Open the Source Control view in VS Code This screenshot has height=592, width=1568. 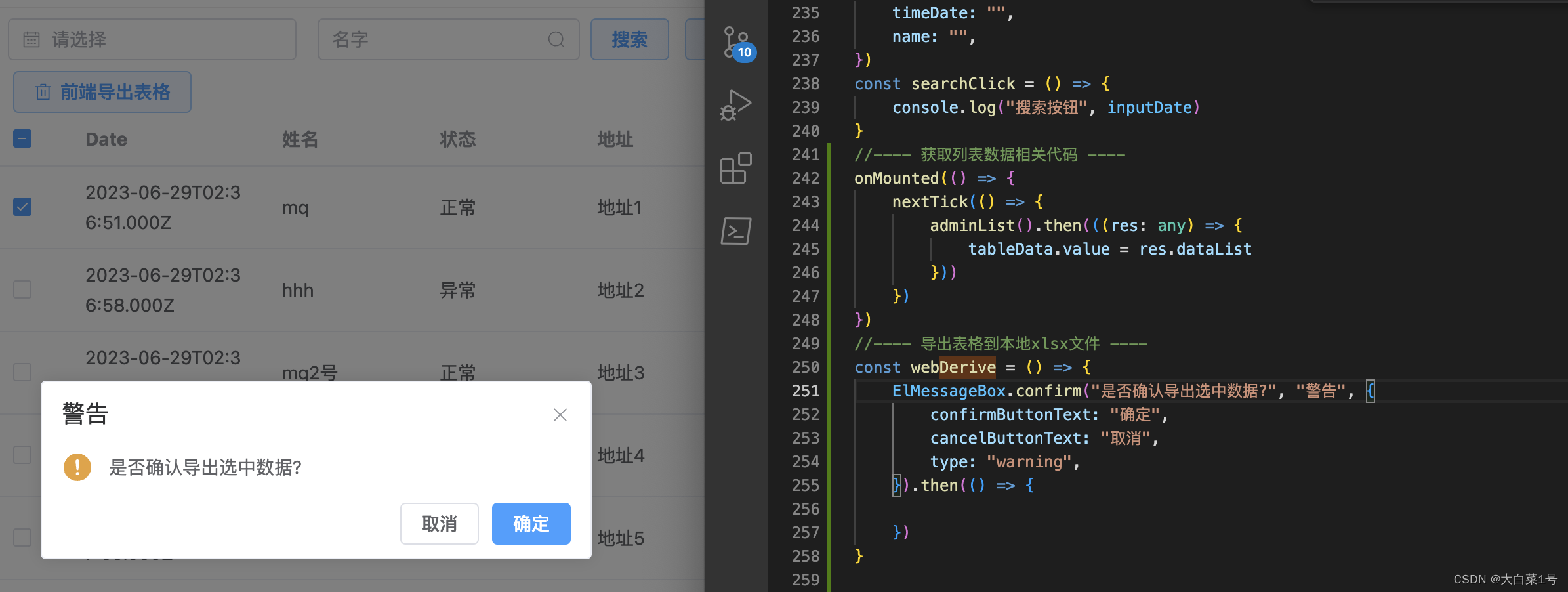pos(736,42)
